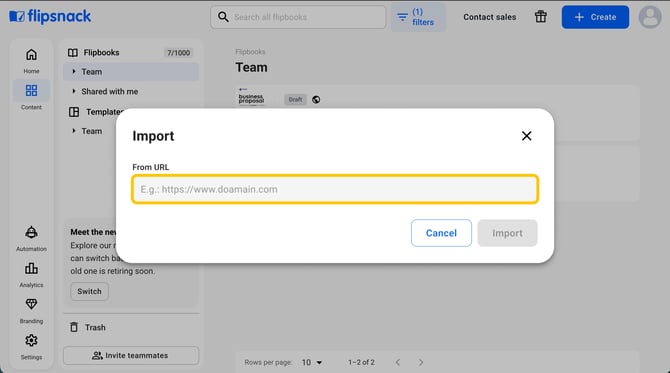Click the Trash bin icon
Image resolution: width=670 pixels, height=373 pixels.
point(74,327)
